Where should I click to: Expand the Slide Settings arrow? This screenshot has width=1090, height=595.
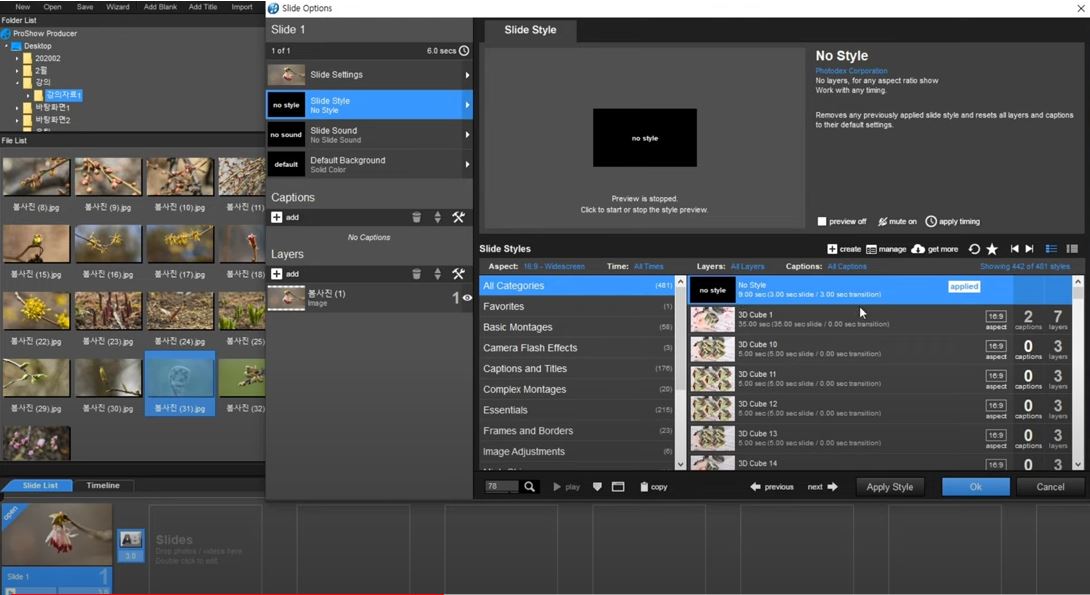[x=467, y=74]
